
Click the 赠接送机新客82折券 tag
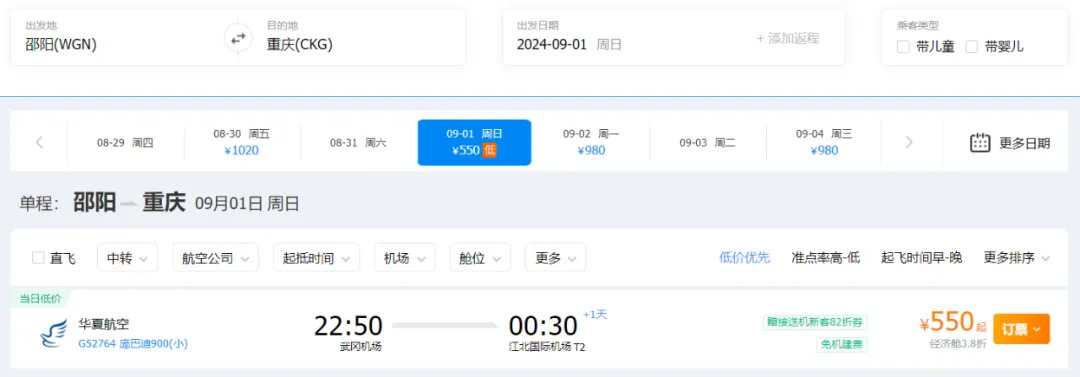[815, 323]
